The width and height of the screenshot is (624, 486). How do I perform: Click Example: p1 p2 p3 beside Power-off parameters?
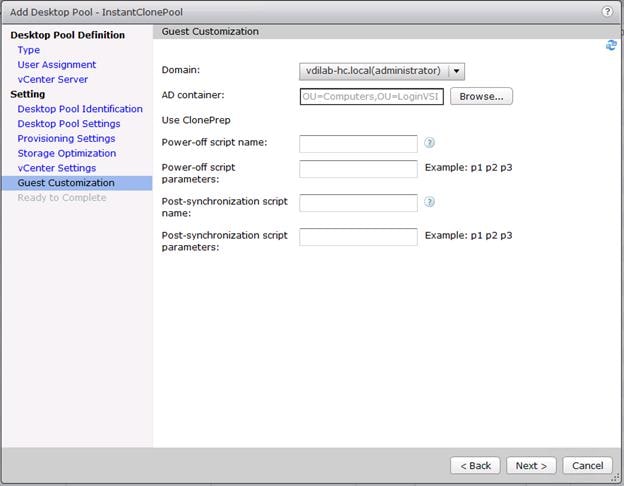coord(468,168)
